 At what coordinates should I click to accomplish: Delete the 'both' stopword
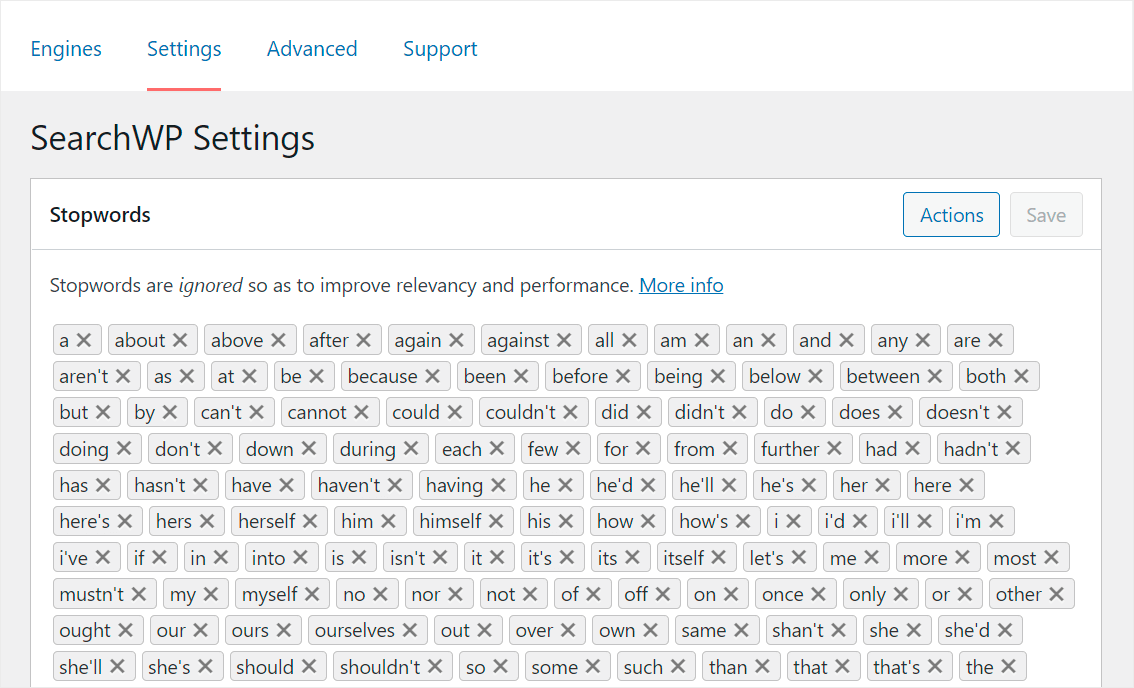pyautogui.click(x=1021, y=376)
